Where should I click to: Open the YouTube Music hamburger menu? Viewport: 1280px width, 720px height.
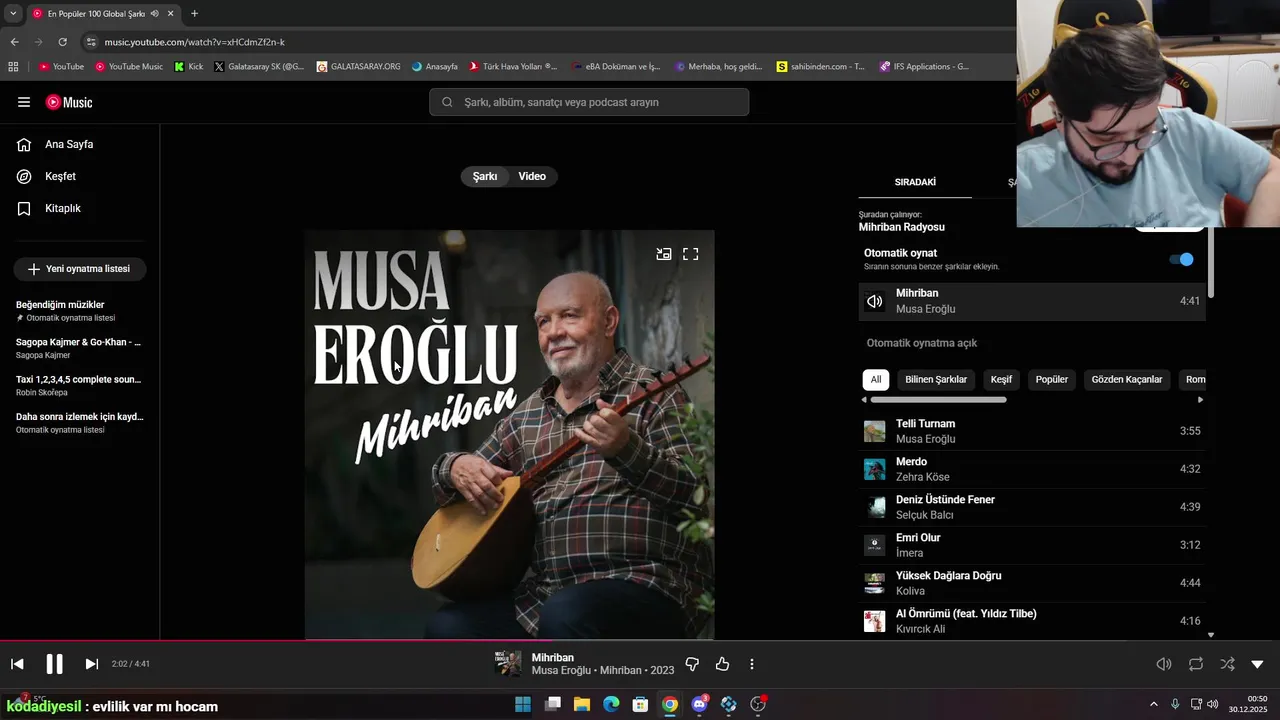[x=24, y=102]
